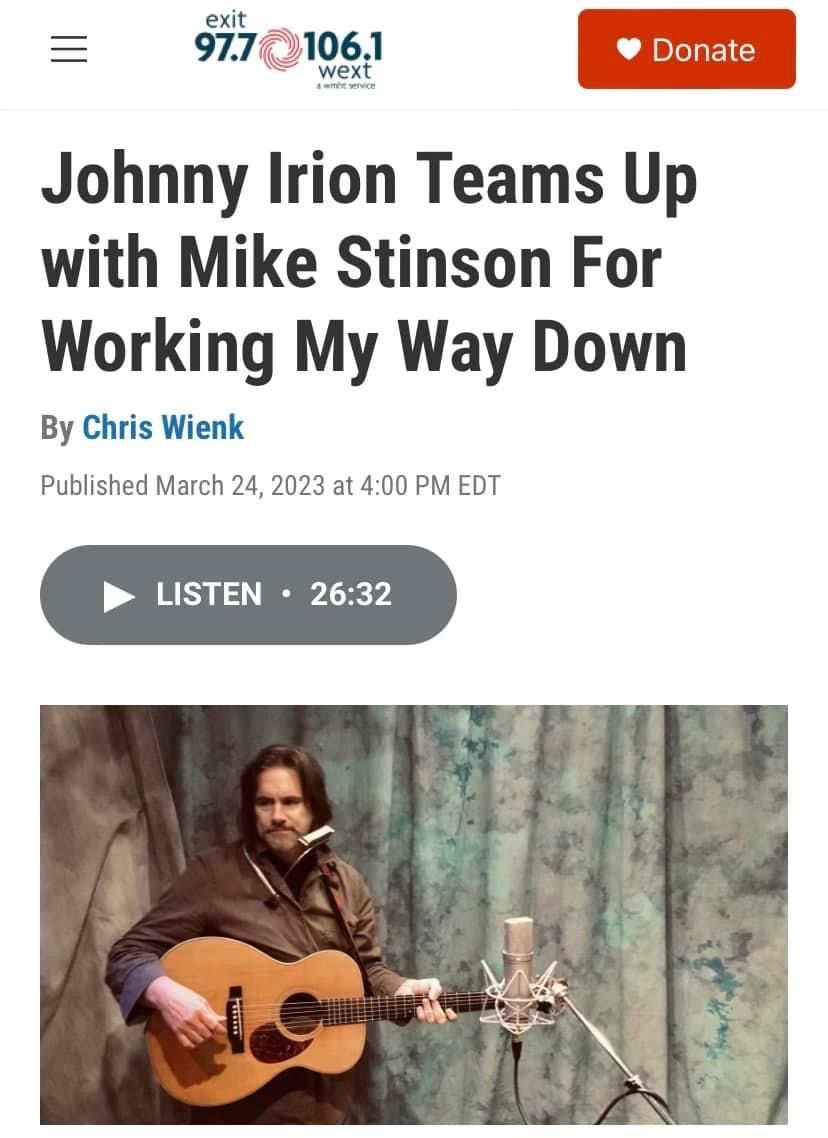
Task: Click the Donate button
Action: [686, 49]
